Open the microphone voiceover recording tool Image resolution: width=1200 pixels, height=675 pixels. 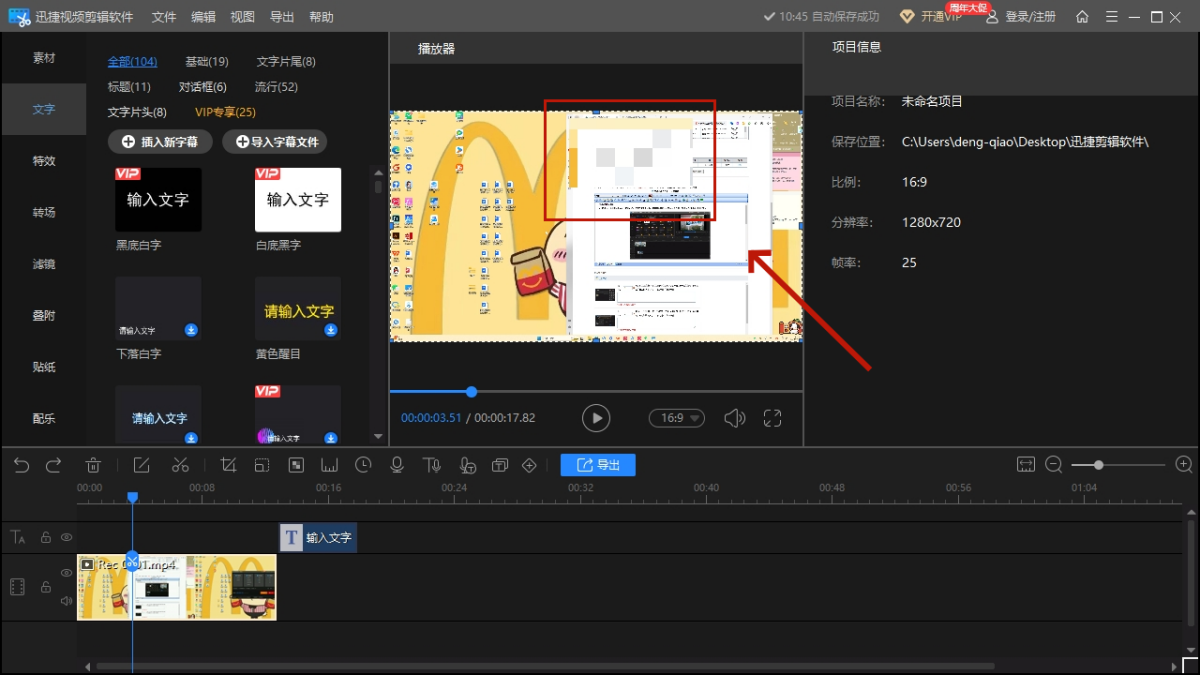point(397,465)
